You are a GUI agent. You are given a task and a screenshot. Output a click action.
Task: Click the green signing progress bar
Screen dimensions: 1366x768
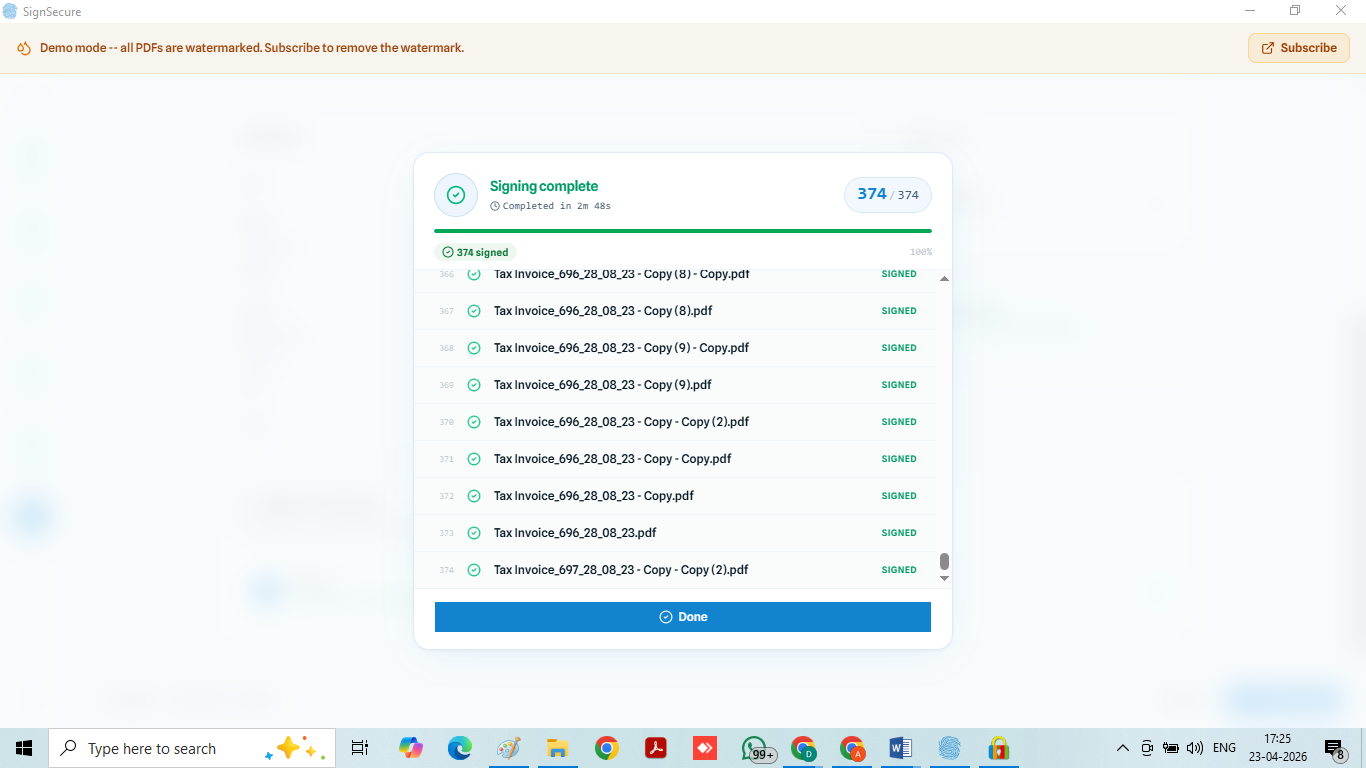[682, 231]
